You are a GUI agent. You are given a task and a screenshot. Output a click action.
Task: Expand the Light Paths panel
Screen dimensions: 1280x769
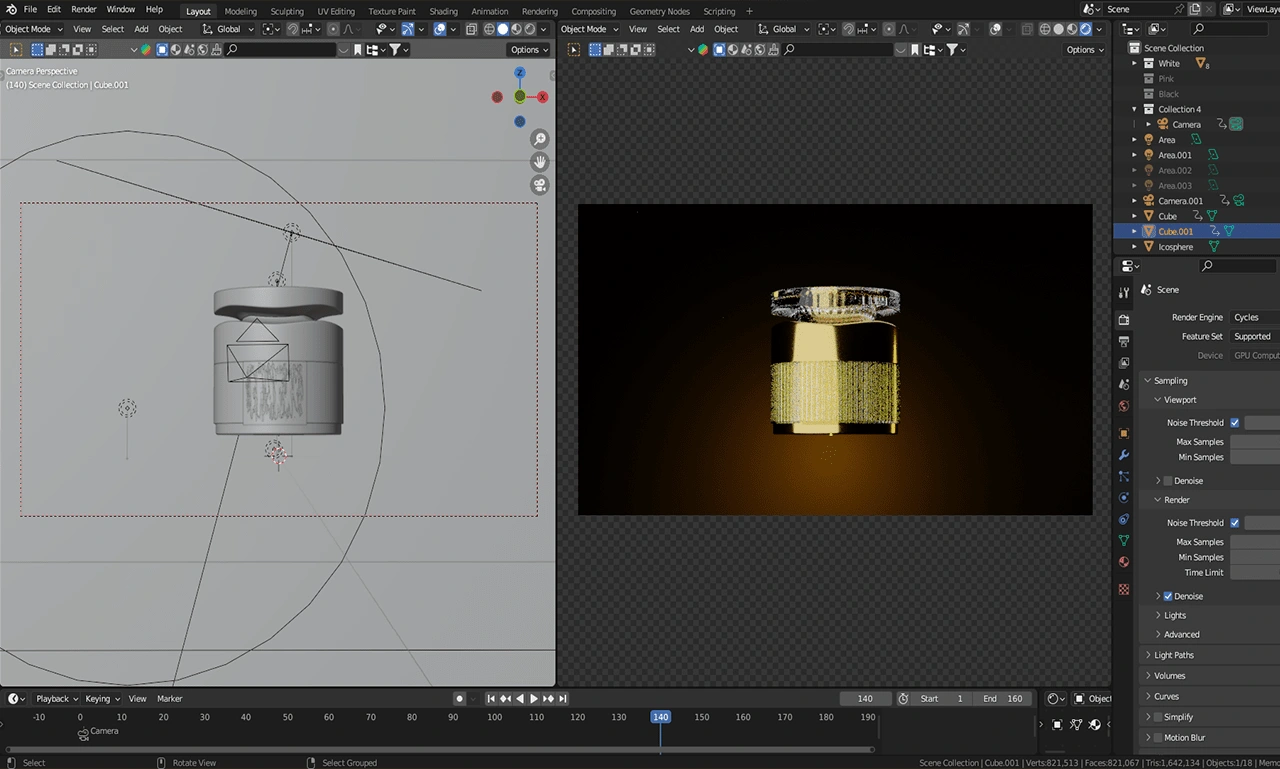pyautogui.click(x=1174, y=655)
